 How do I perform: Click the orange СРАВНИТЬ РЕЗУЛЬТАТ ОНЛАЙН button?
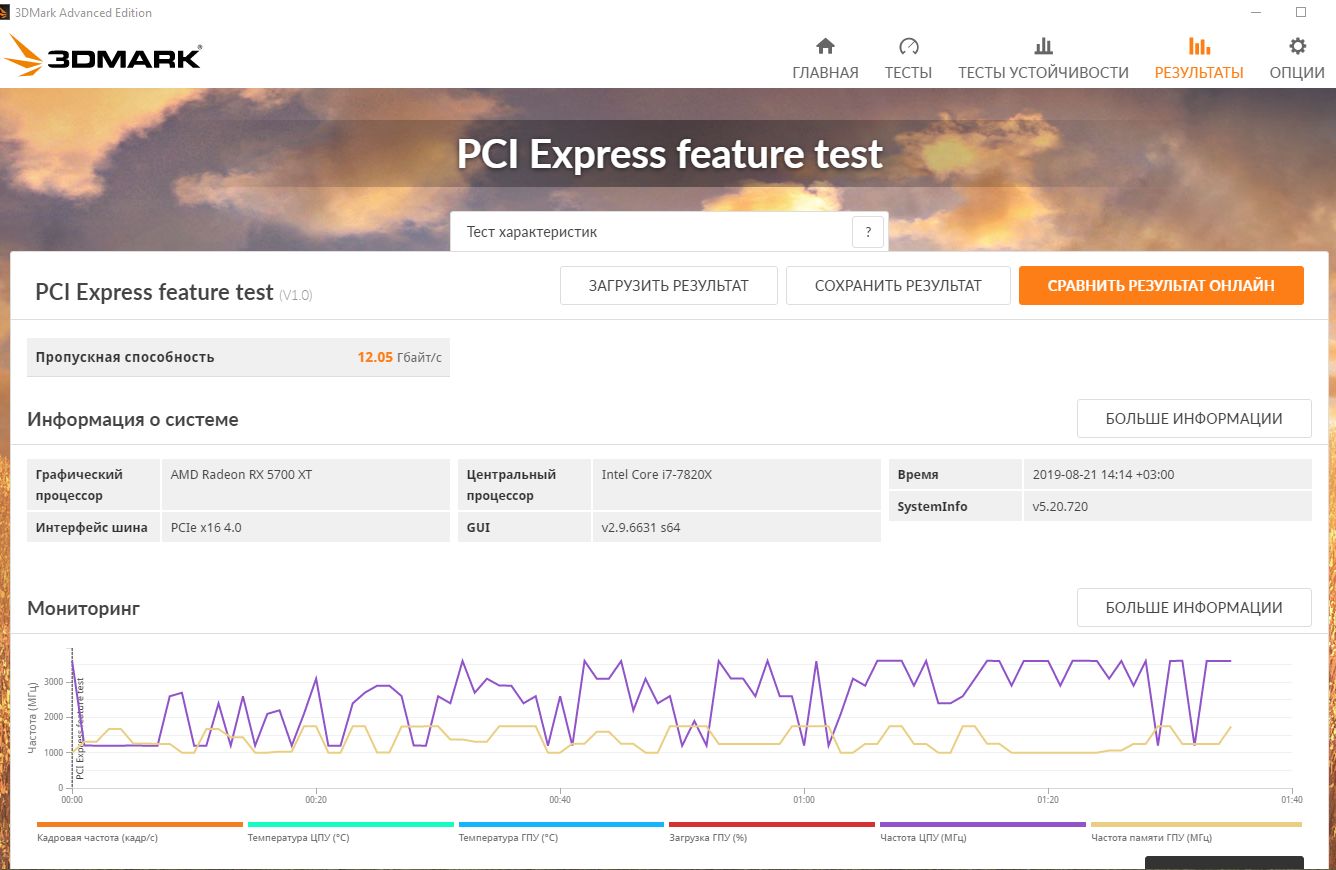pyautogui.click(x=1161, y=285)
